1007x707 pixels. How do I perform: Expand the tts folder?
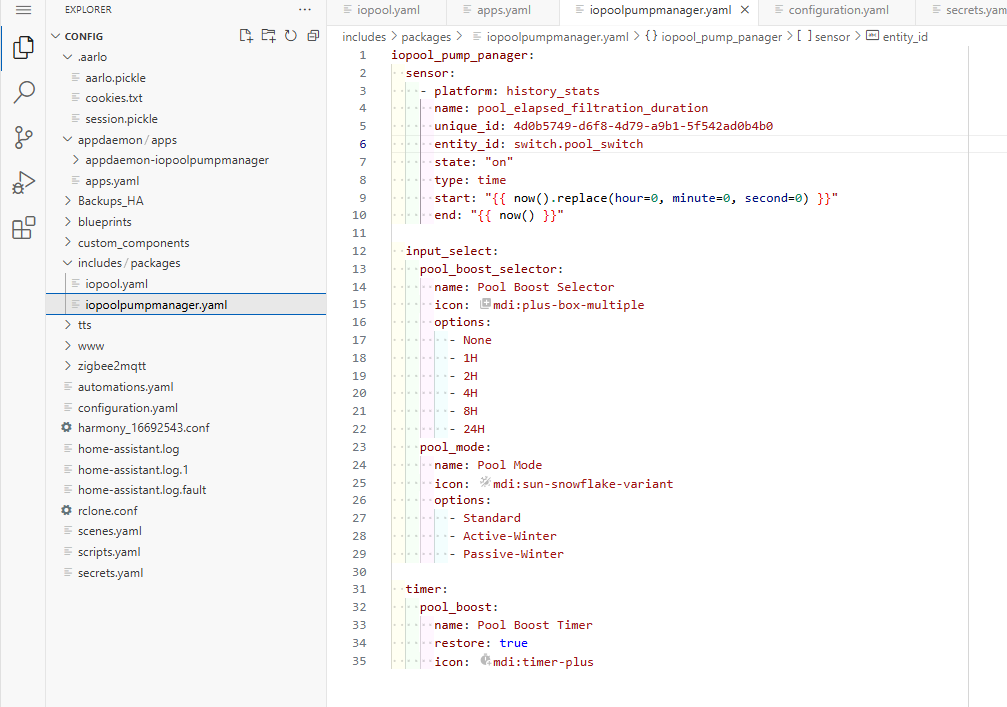(x=67, y=325)
